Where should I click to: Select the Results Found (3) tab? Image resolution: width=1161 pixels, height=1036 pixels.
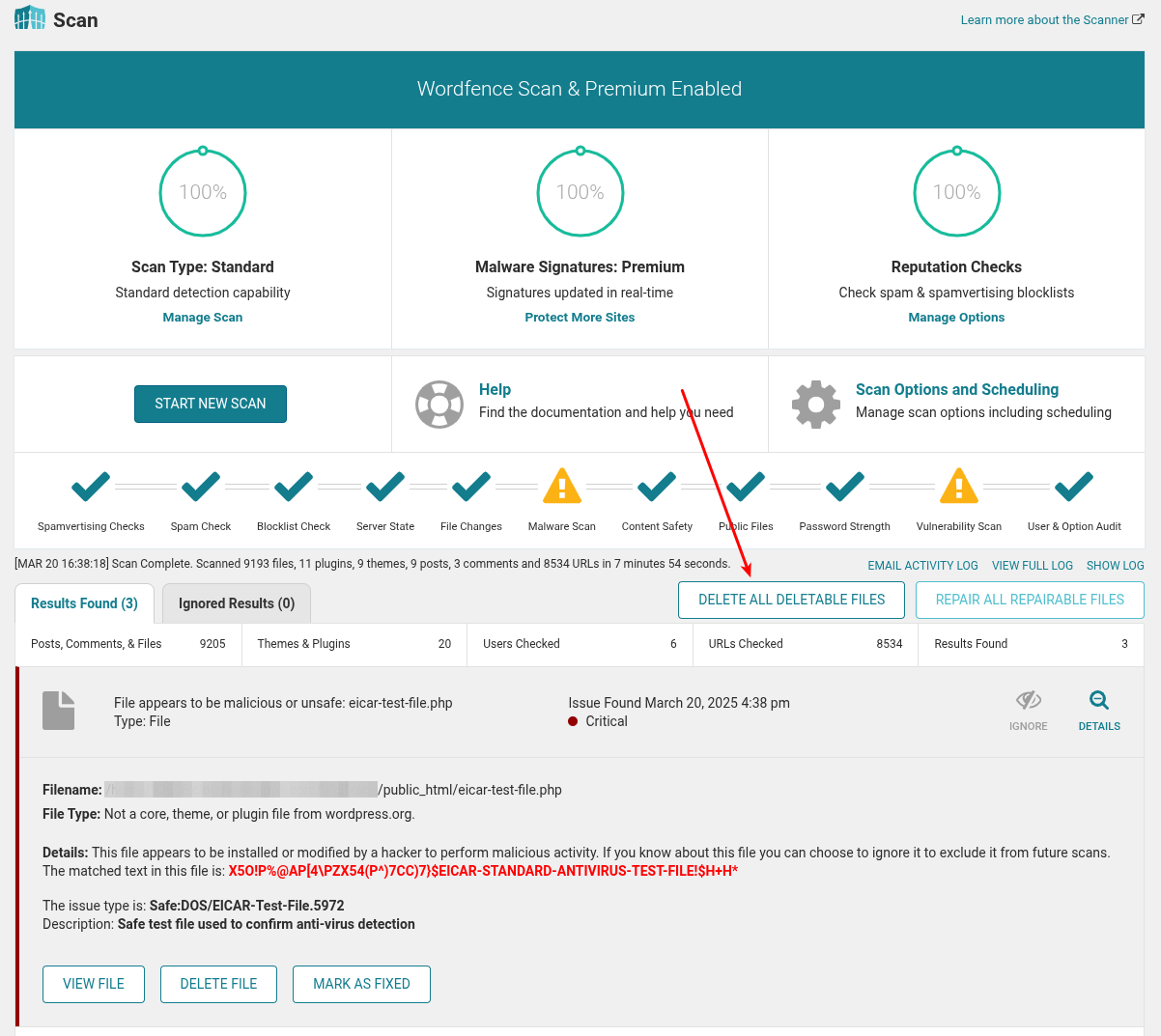pyautogui.click(x=84, y=602)
